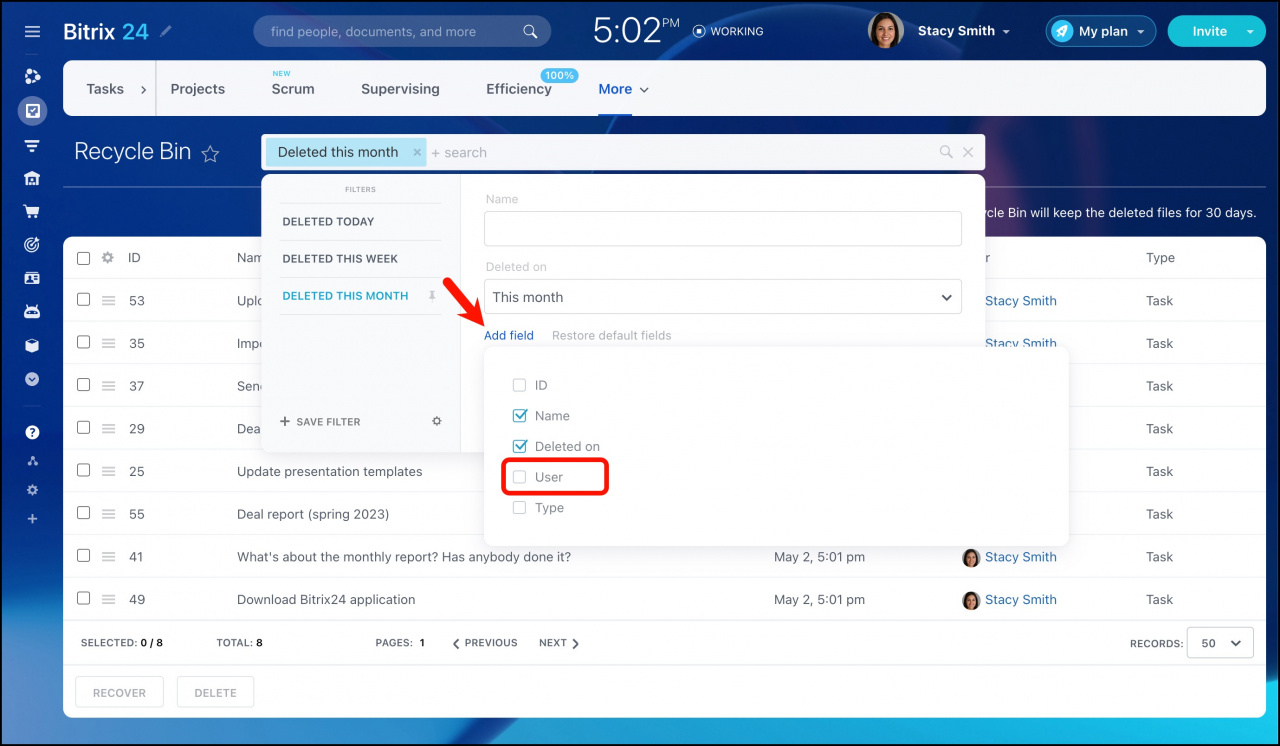Open row menu for task 41
This screenshot has height=746, width=1280.
point(109,557)
